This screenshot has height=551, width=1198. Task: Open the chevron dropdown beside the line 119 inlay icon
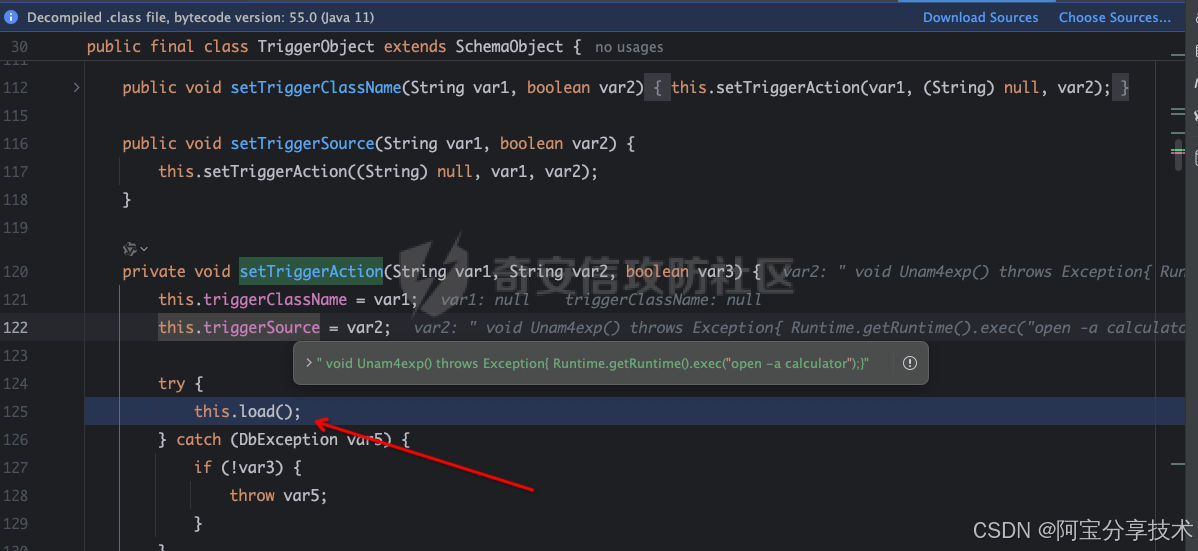(144, 248)
